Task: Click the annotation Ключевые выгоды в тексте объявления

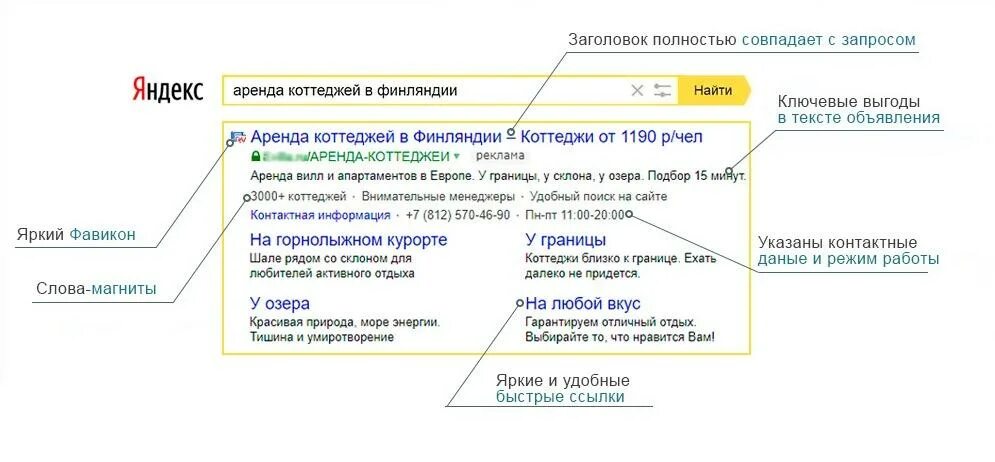Action: tap(859, 109)
